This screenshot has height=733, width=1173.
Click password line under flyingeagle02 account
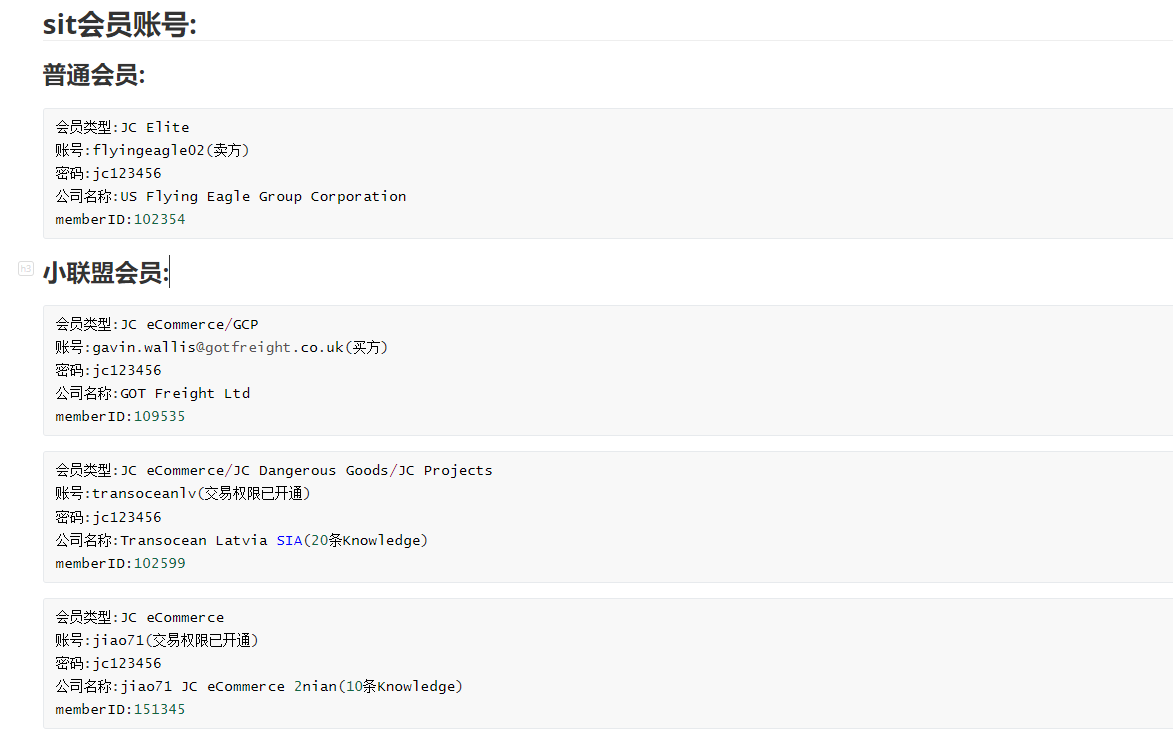pos(108,174)
